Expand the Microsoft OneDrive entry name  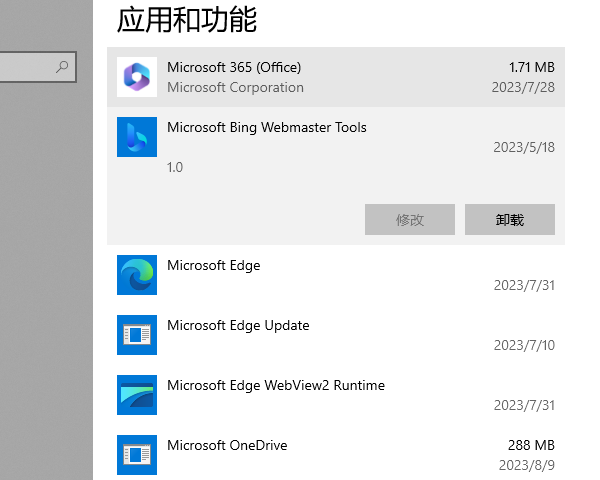coord(227,445)
